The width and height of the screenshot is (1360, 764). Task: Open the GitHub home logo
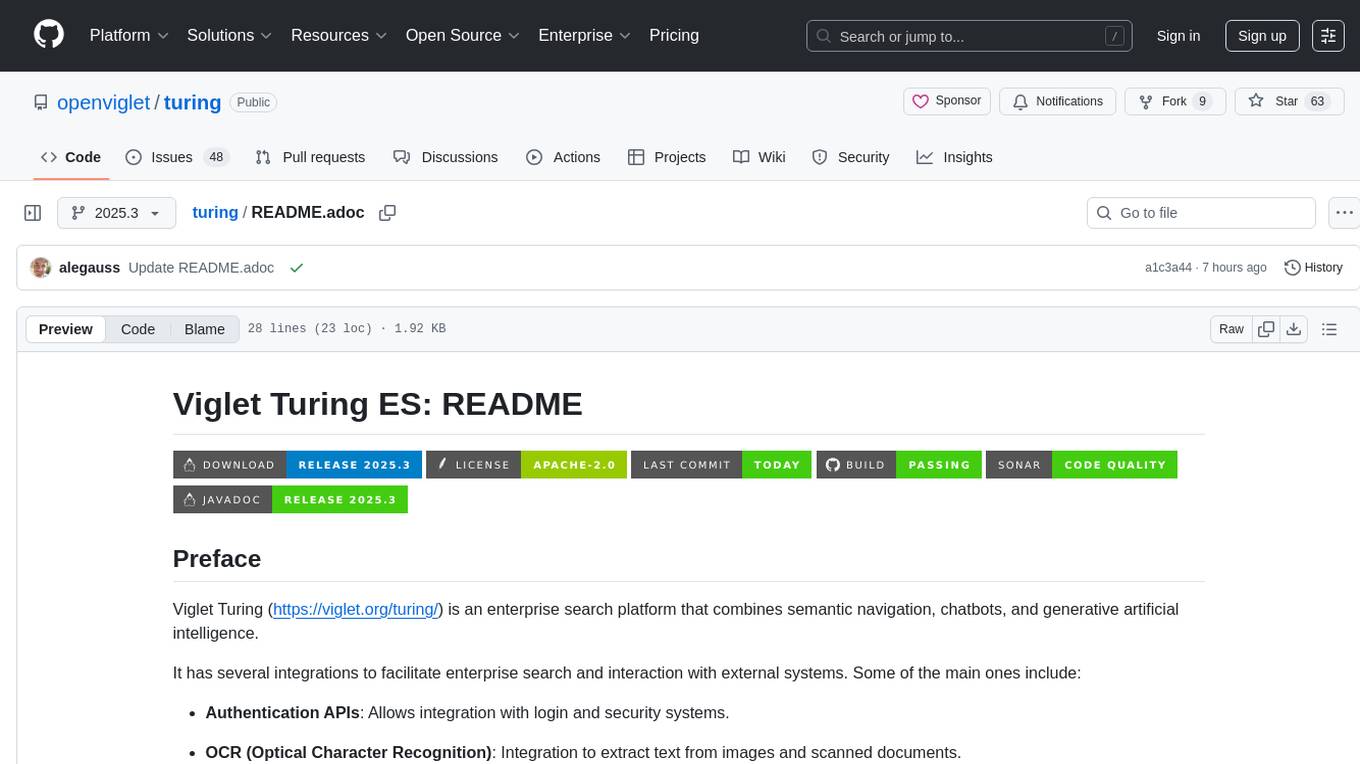click(49, 35)
